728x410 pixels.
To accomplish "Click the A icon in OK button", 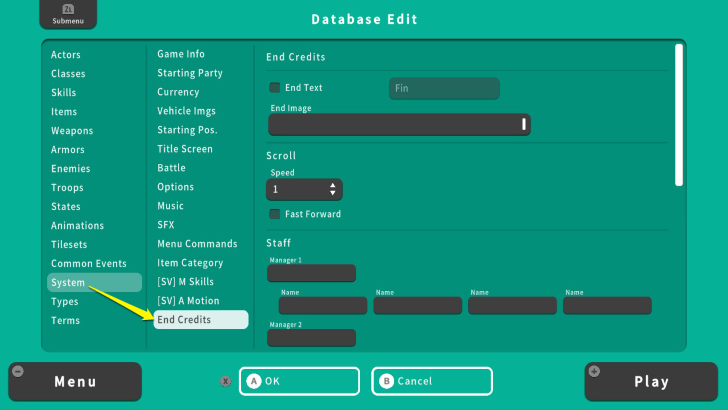I will pos(254,381).
